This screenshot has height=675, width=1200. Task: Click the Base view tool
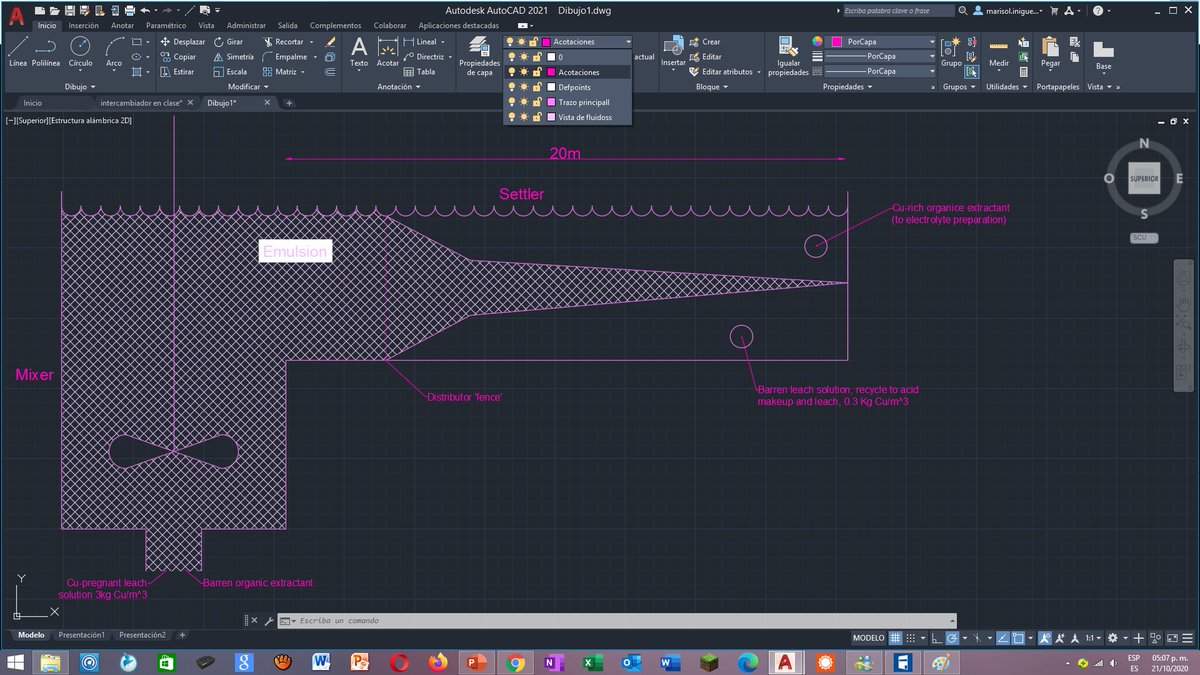(x=1103, y=55)
